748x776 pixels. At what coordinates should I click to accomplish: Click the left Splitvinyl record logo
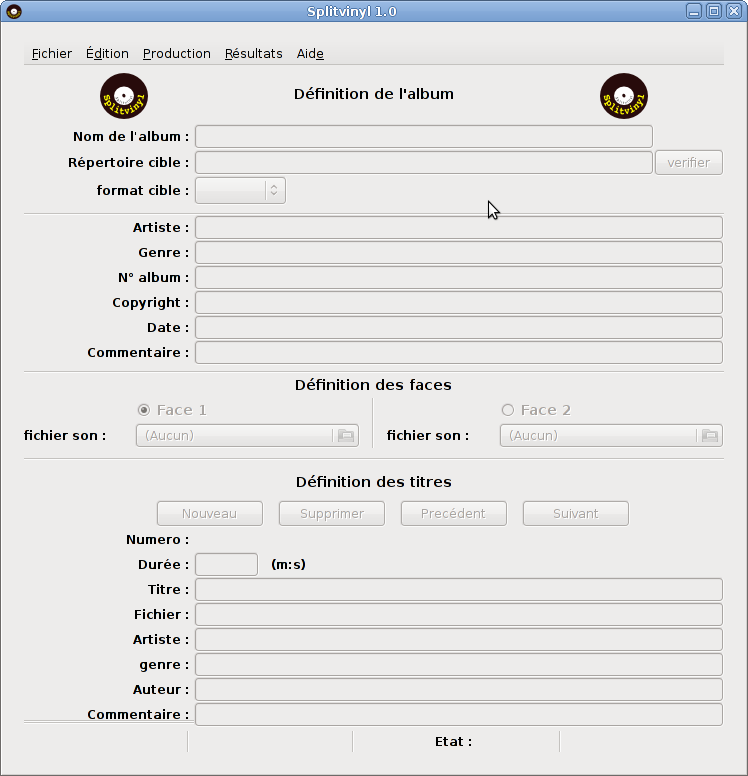coord(124,96)
